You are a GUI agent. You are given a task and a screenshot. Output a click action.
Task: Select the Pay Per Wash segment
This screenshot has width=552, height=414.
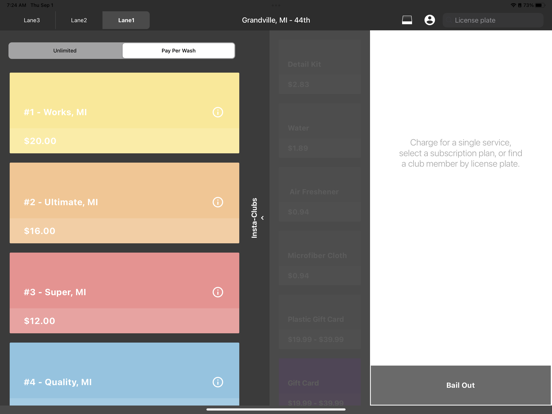click(x=178, y=51)
